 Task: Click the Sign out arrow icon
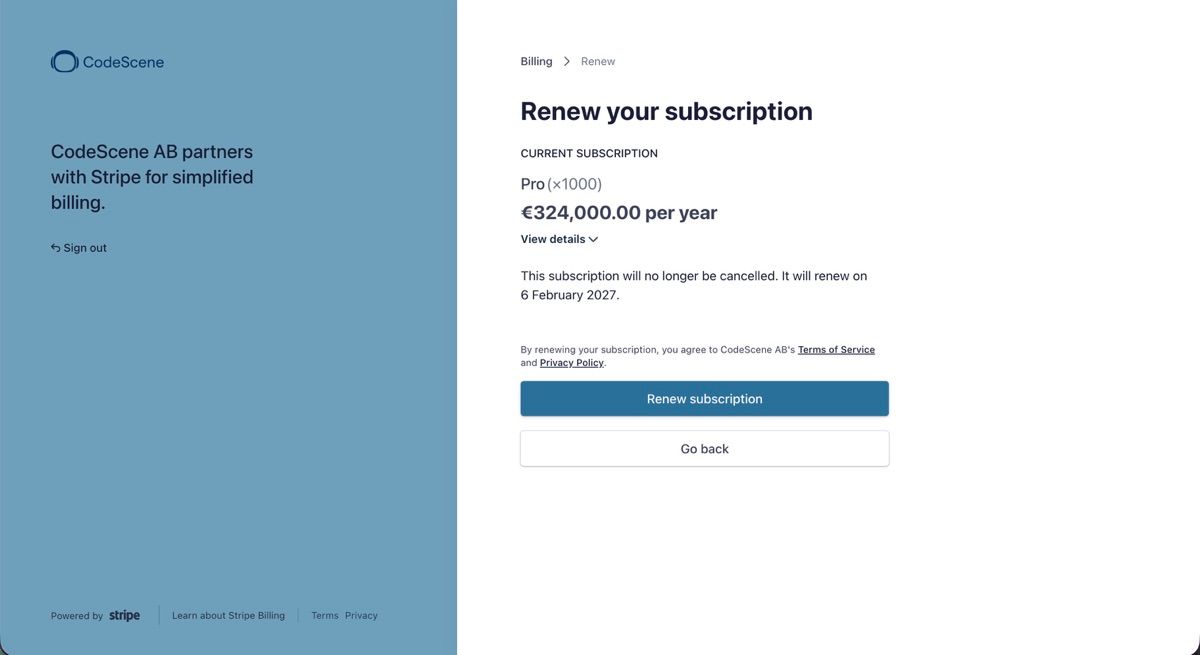(x=56, y=248)
